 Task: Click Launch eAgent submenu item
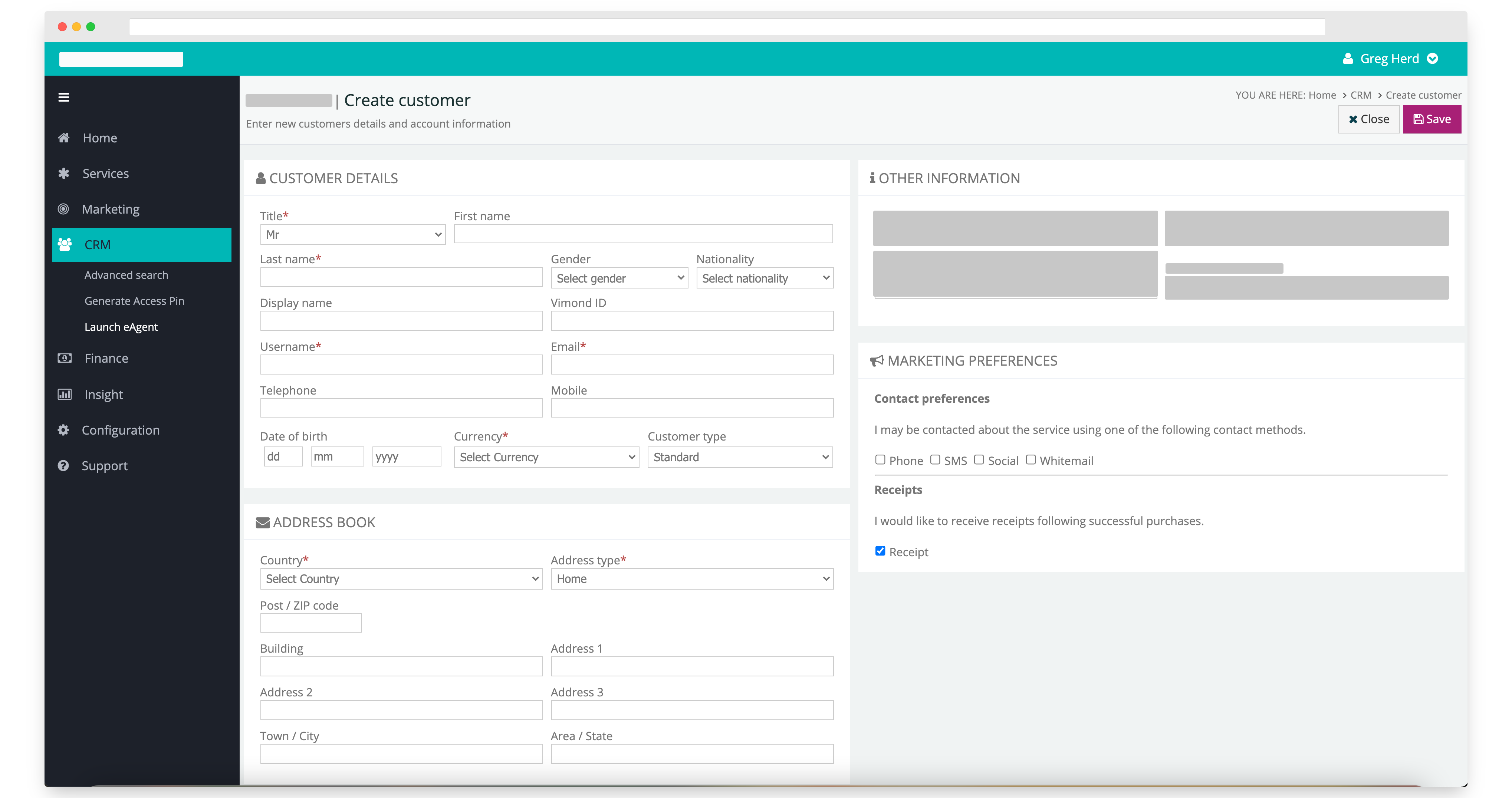[x=121, y=327]
